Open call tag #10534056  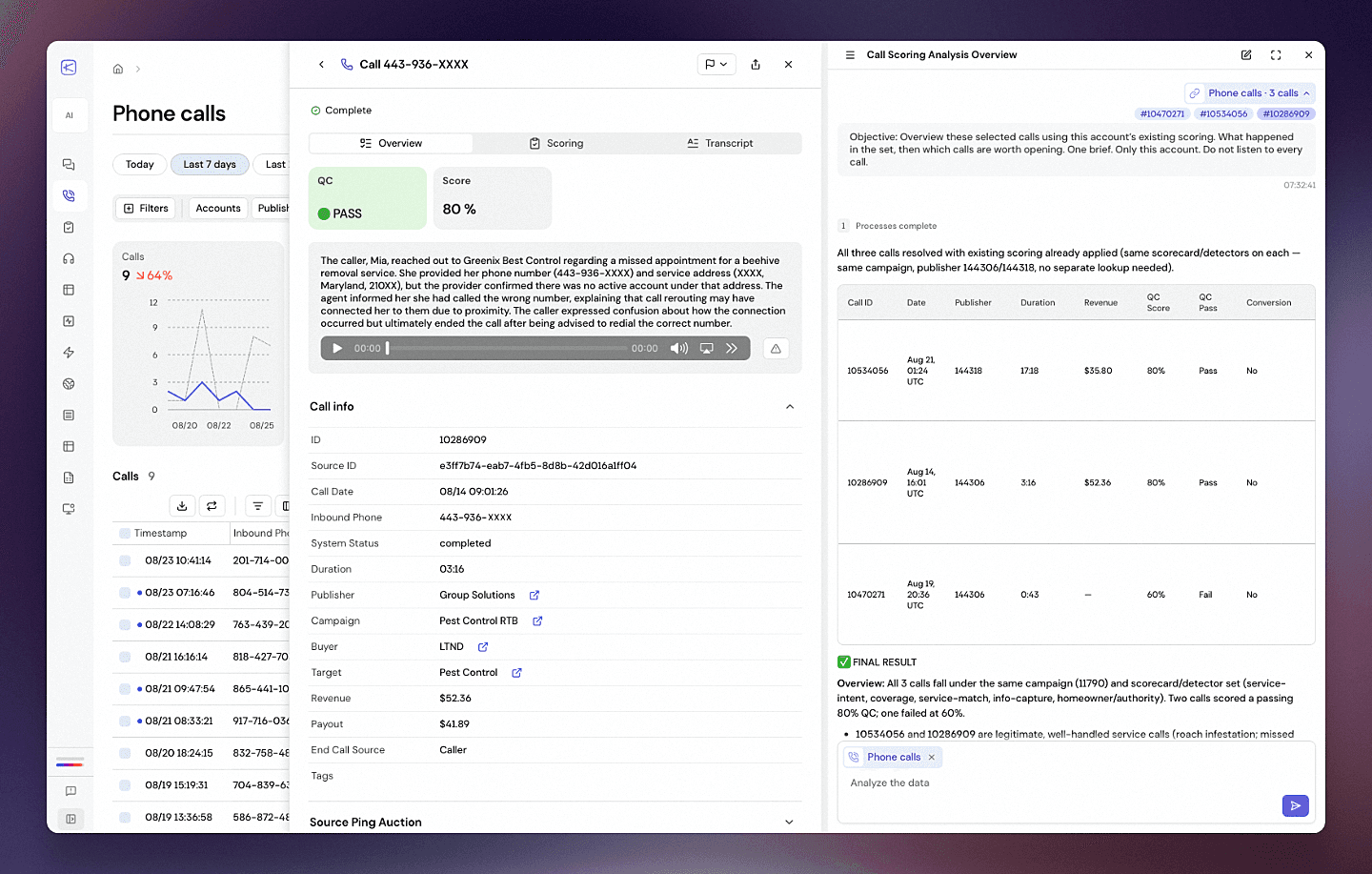[1223, 114]
